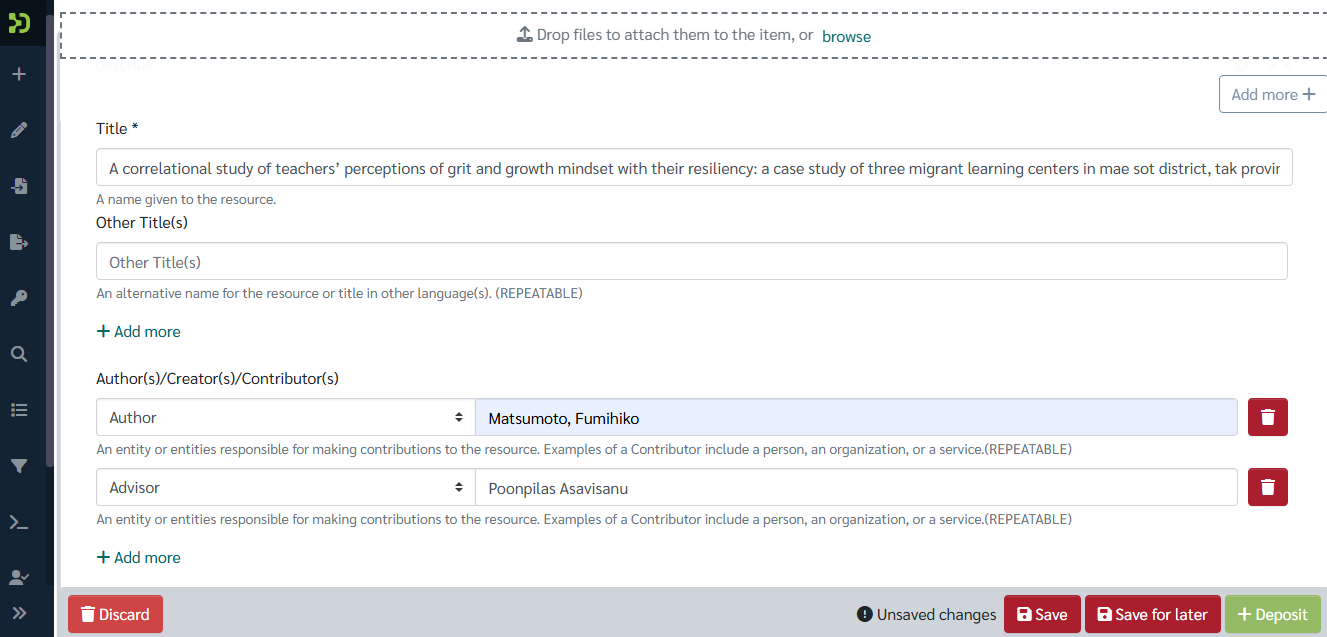This screenshot has height=637, width=1327.
Task: Click Add more under Other Title(s)
Action: coord(138,331)
